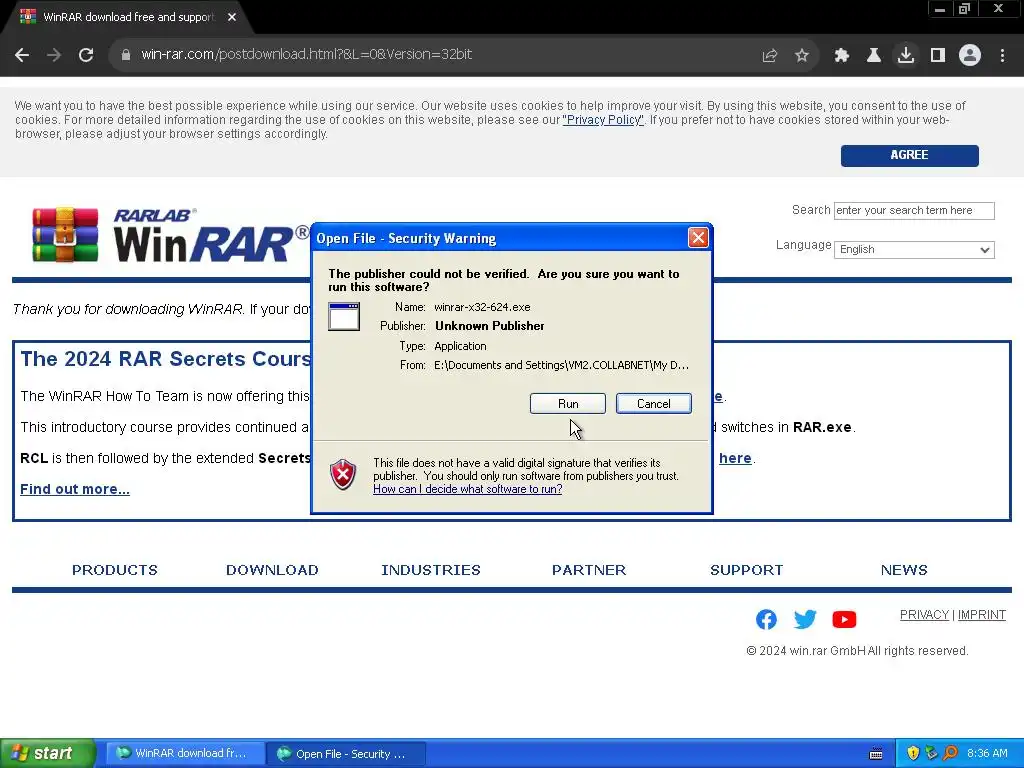Click the 8:36 AM clock

(x=987, y=754)
